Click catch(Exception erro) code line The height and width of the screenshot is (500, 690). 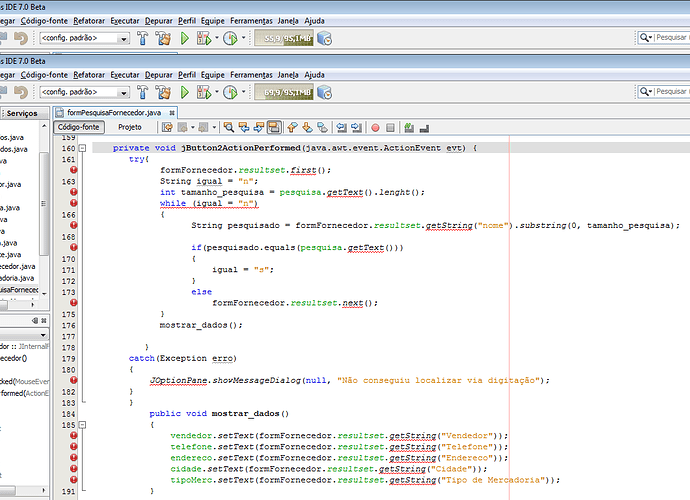[183, 358]
